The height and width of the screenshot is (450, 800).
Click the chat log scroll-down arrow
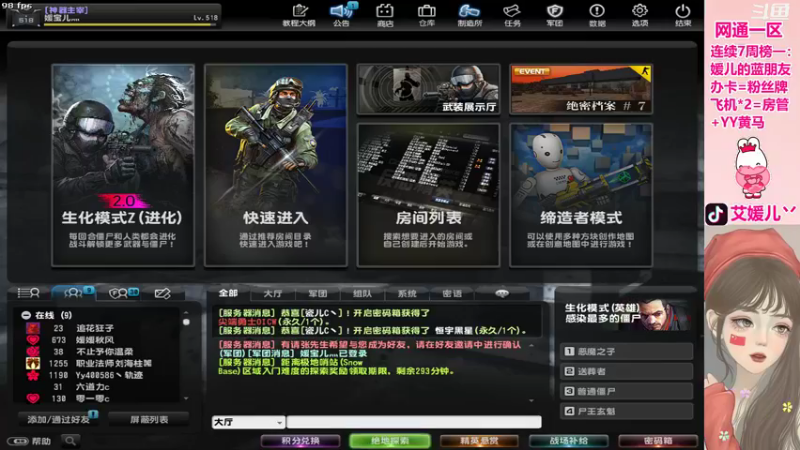[x=531, y=401]
